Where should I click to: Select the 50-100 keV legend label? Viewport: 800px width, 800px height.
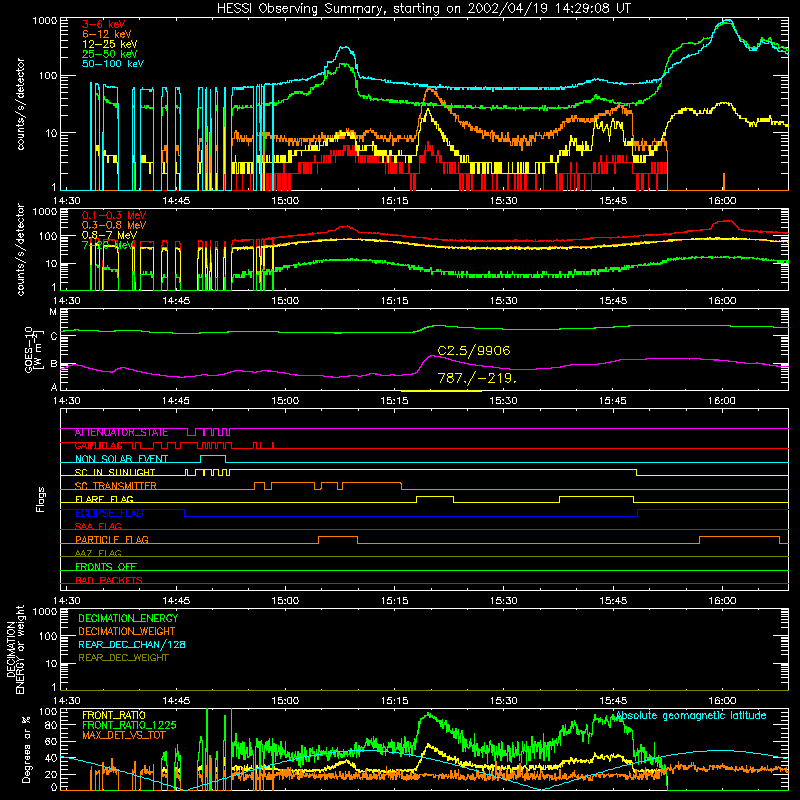[113, 64]
